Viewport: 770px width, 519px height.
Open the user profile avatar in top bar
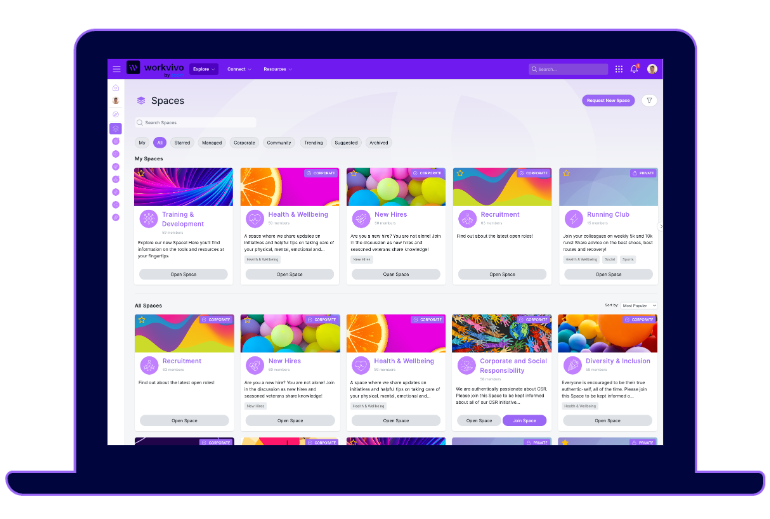click(652, 69)
